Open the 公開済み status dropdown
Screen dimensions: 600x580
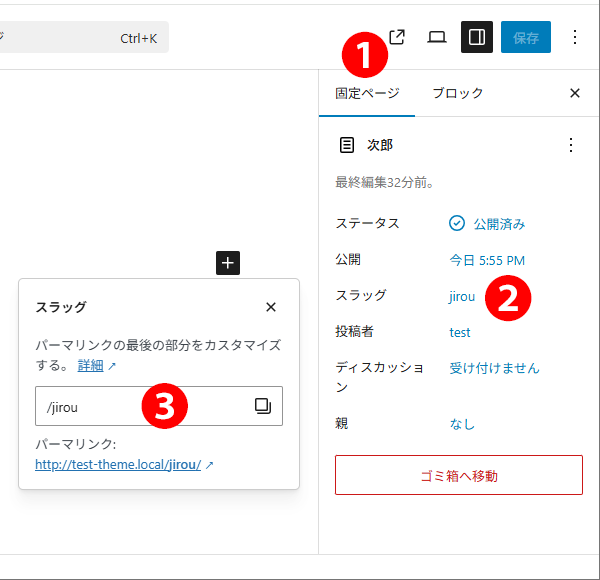[487, 224]
